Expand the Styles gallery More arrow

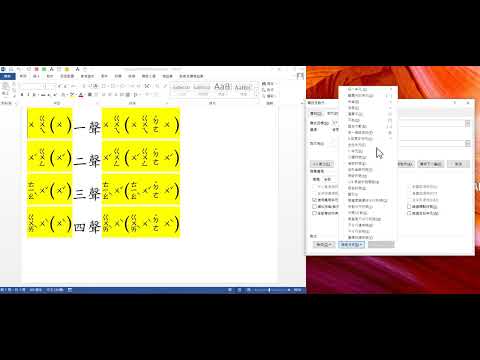[256, 95]
